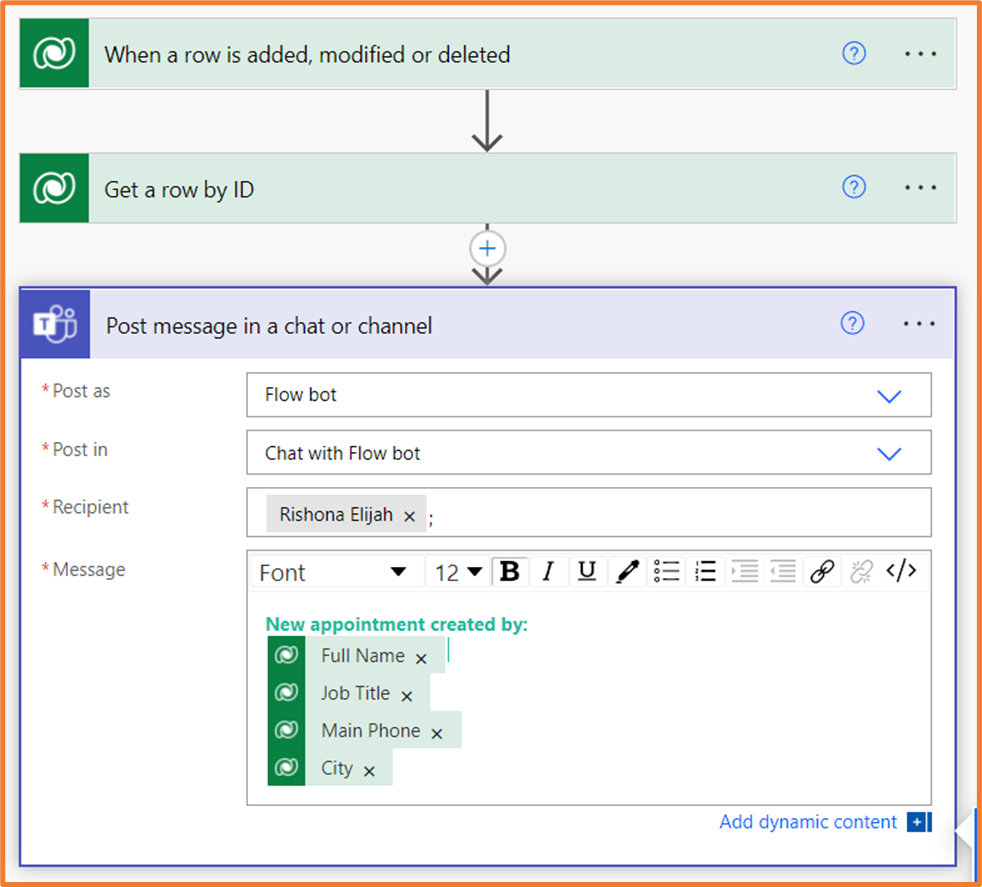Click the Add dynamic content link
The height and width of the screenshot is (887, 982).
(x=806, y=821)
